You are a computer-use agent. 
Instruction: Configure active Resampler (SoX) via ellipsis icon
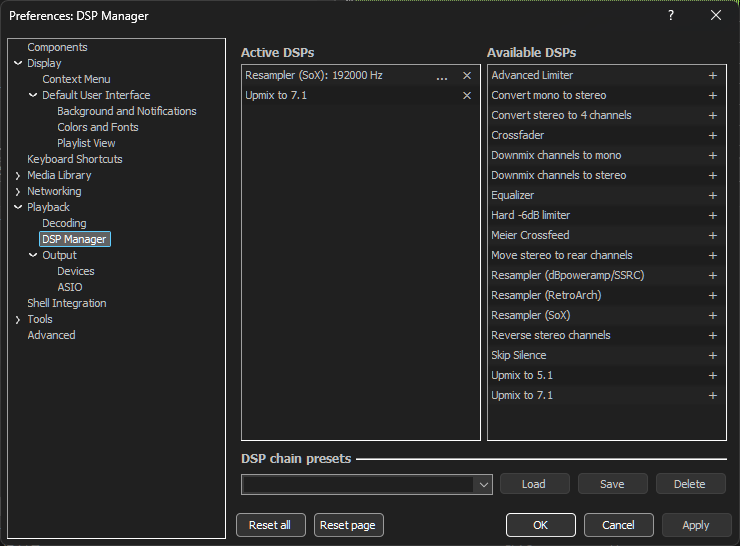[442, 77]
